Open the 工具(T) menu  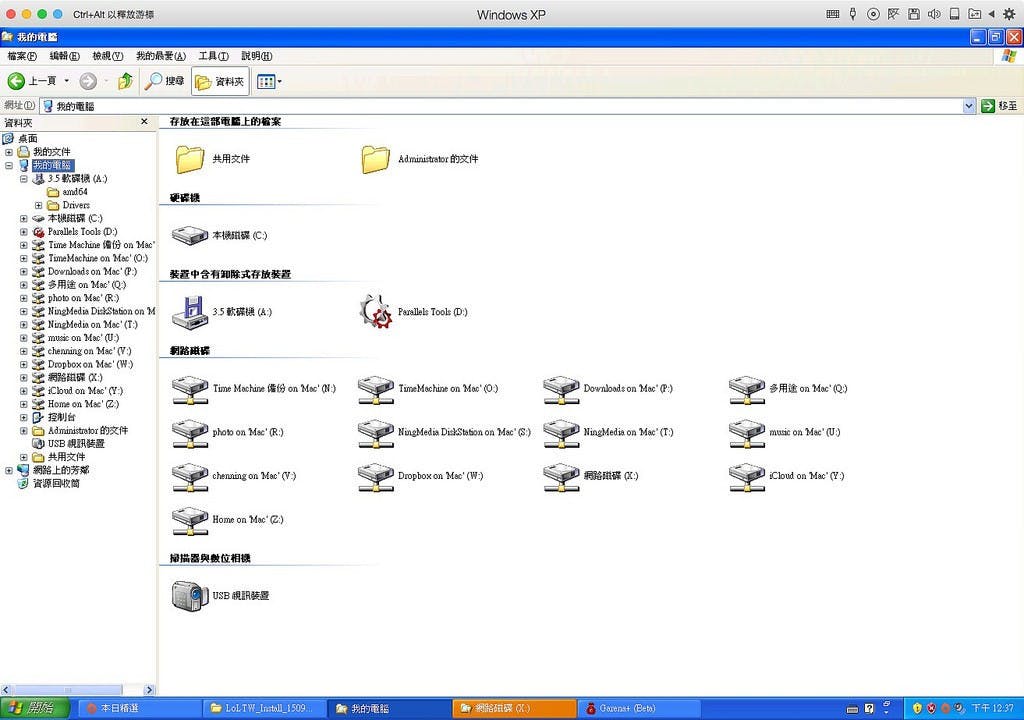(214, 56)
